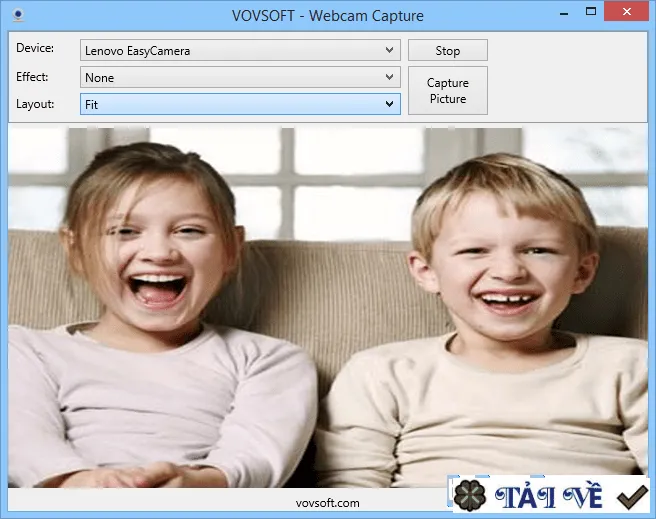This screenshot has height=519, width=656.
Task: Expand the Effect dropdown arrow
Action: coord(389,77)
